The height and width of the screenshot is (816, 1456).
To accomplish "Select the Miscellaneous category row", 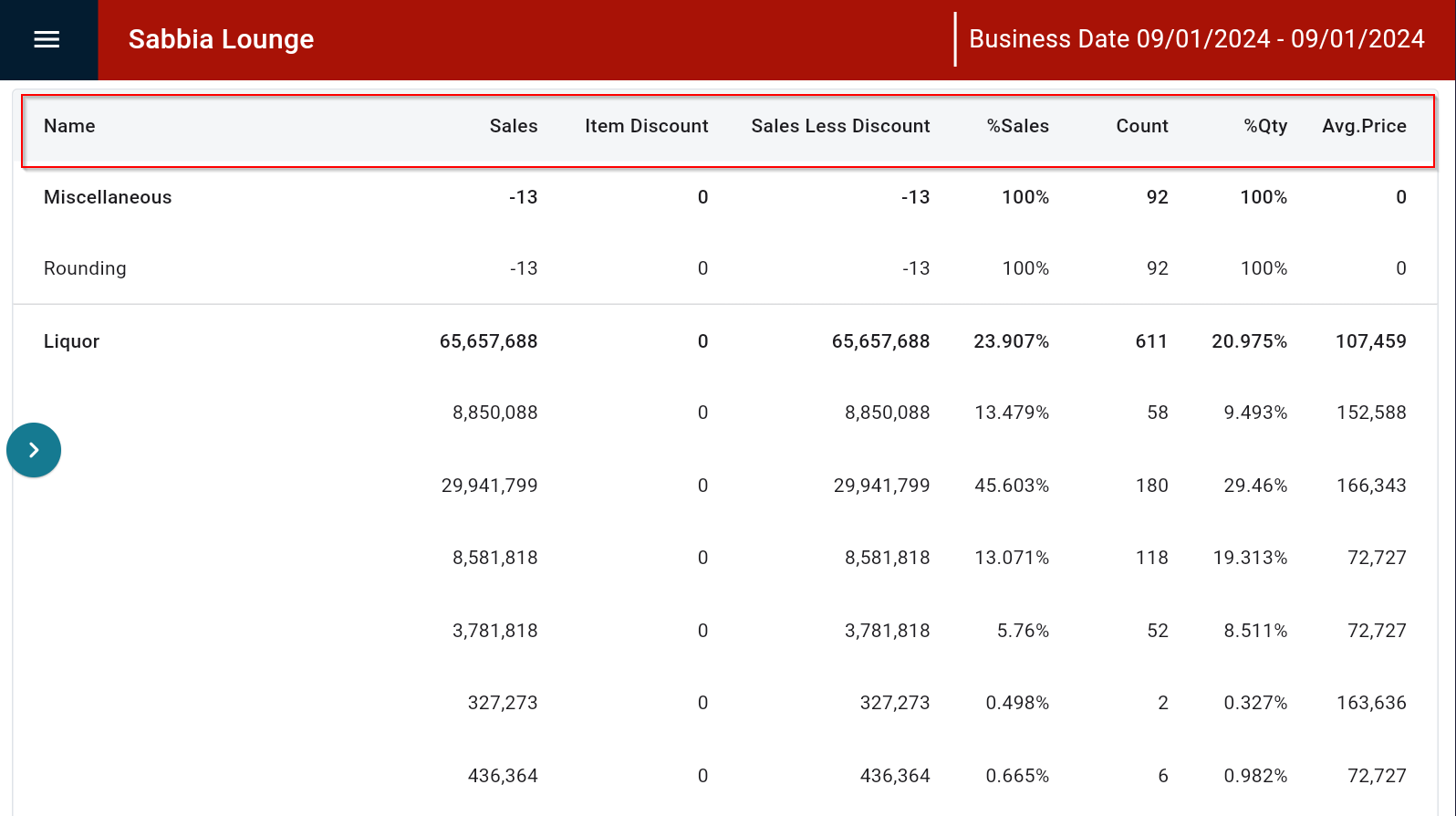I will (108, 197).
